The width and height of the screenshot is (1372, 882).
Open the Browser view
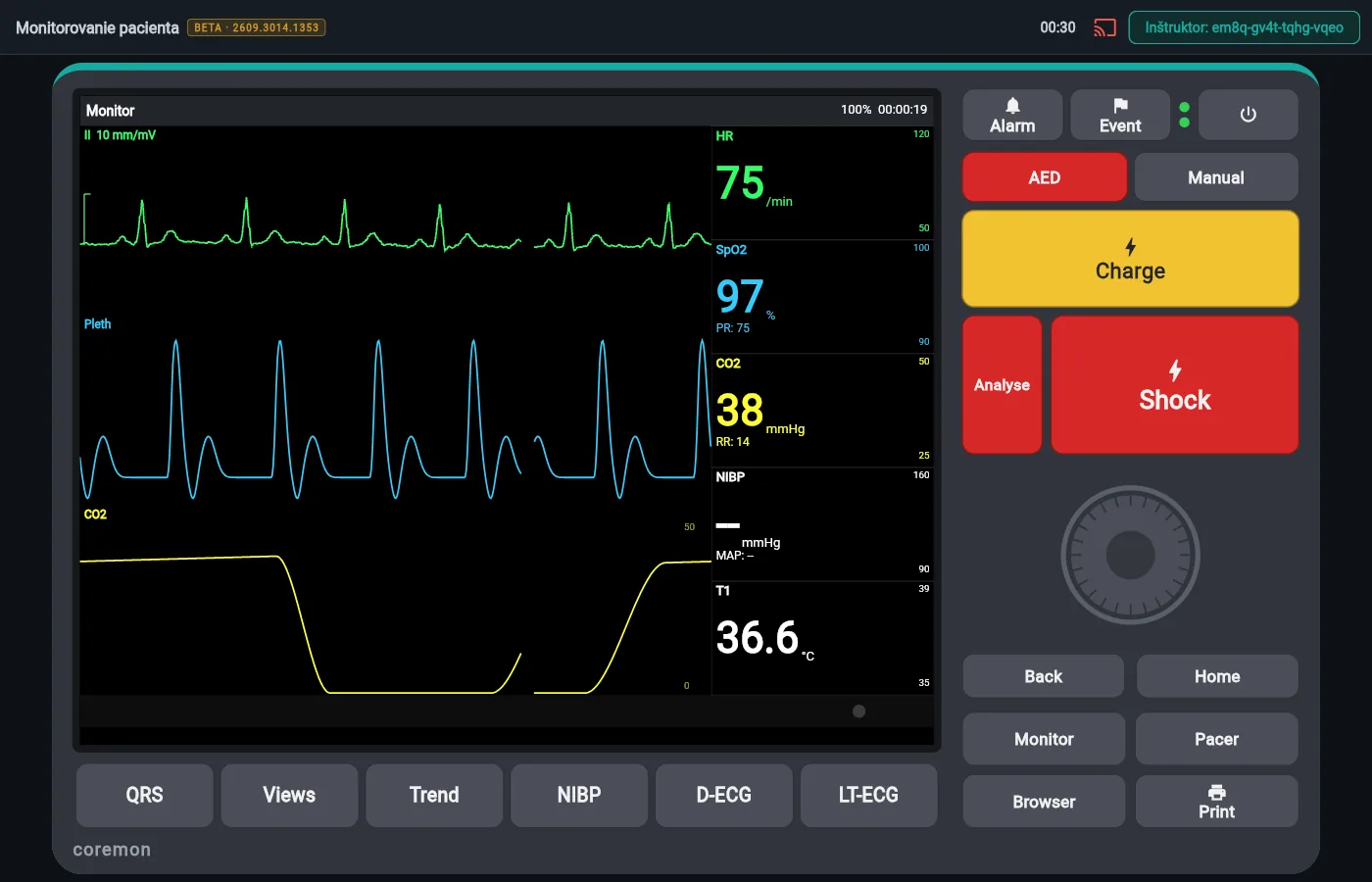(1044, 802)
